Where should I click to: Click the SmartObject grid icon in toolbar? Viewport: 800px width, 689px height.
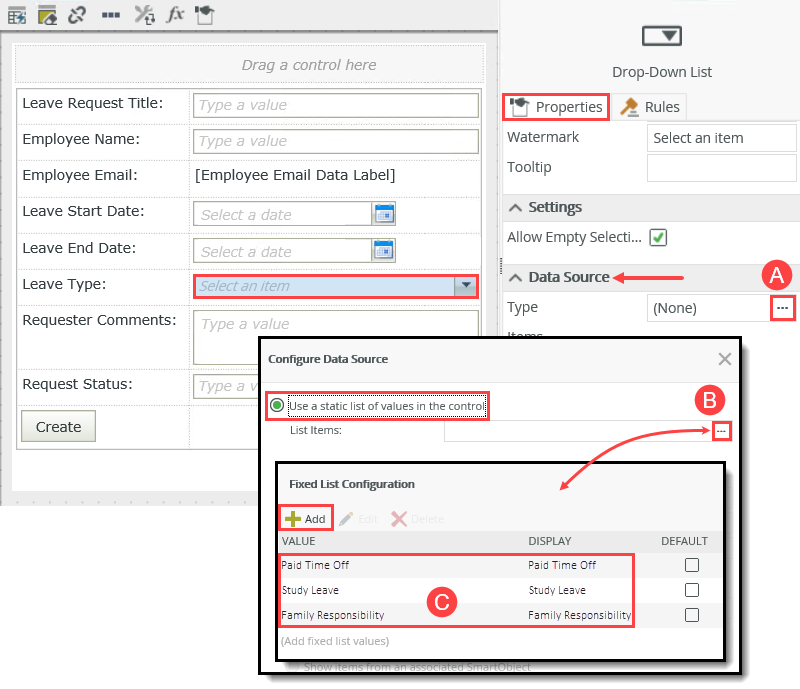pyautogui.click(x=17, y=15)
